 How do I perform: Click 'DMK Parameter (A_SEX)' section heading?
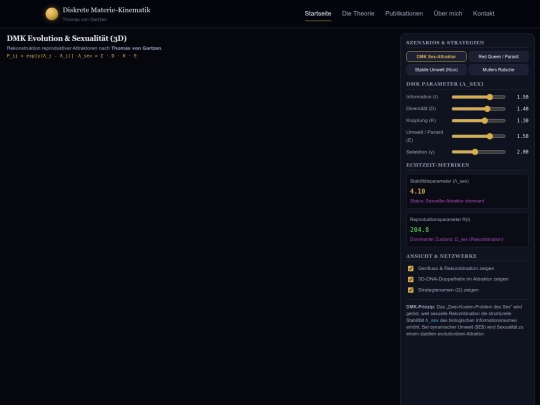pyautogui.click(x=445, y=84)
